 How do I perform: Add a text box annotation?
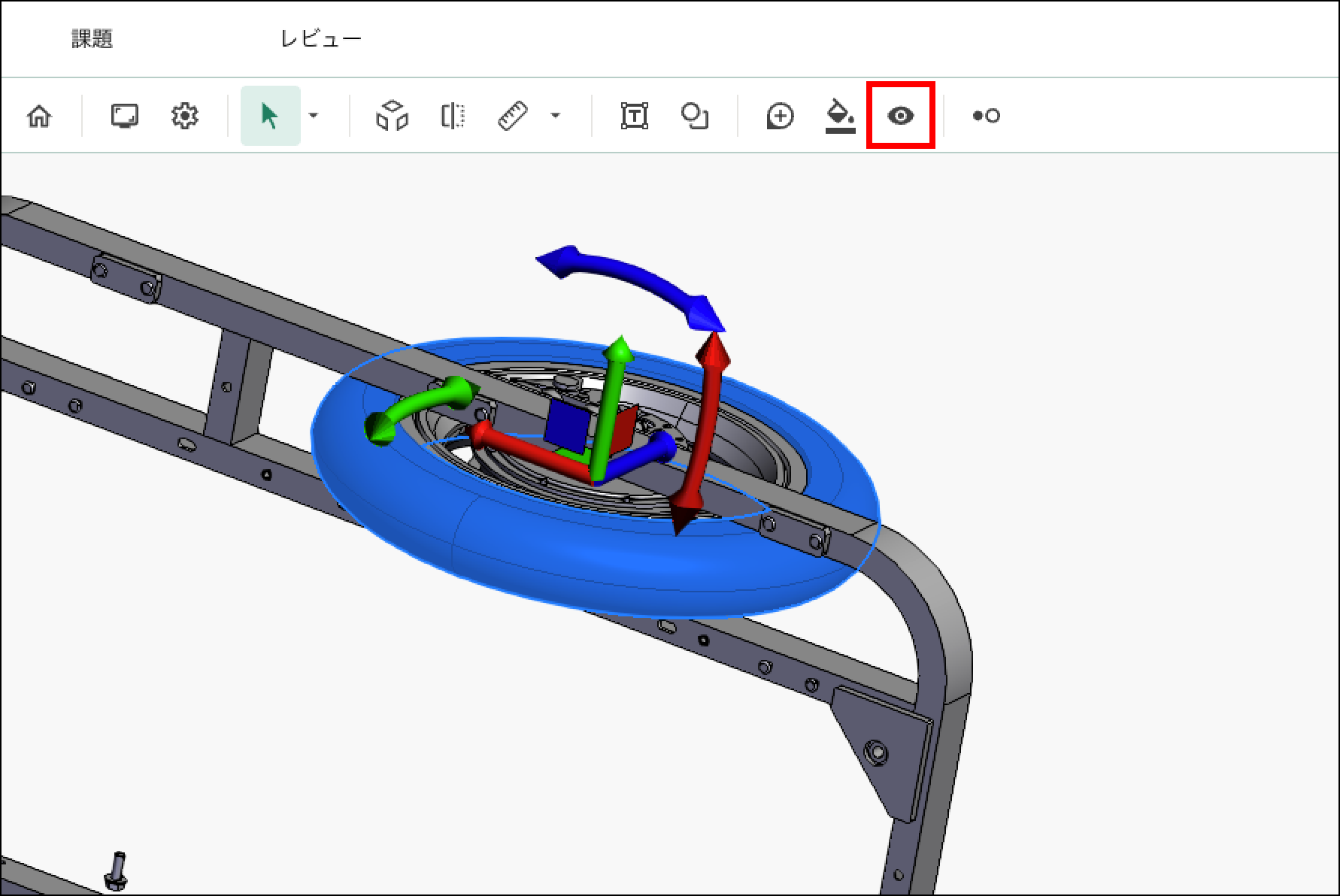(x=635, y=116)
